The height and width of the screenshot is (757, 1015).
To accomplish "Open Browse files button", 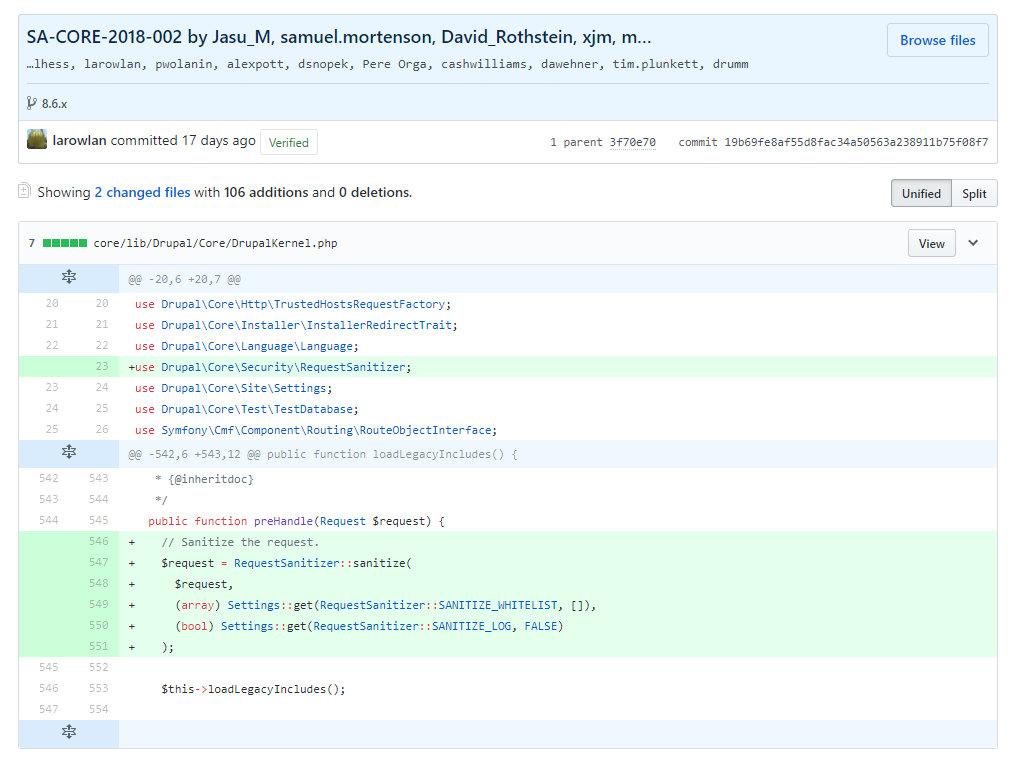I will (x=937, y=41).
